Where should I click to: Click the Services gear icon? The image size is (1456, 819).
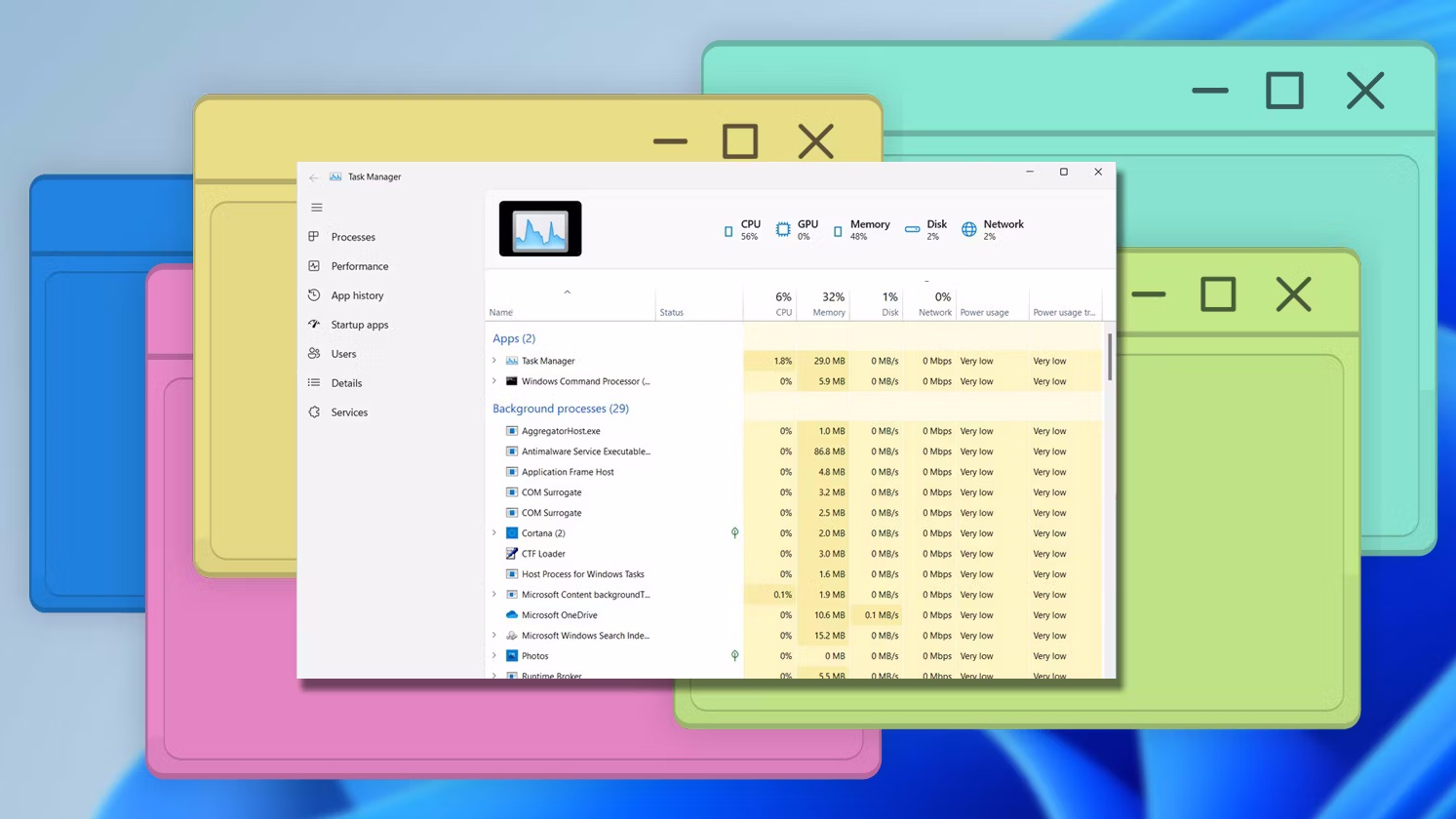point(314,412)
